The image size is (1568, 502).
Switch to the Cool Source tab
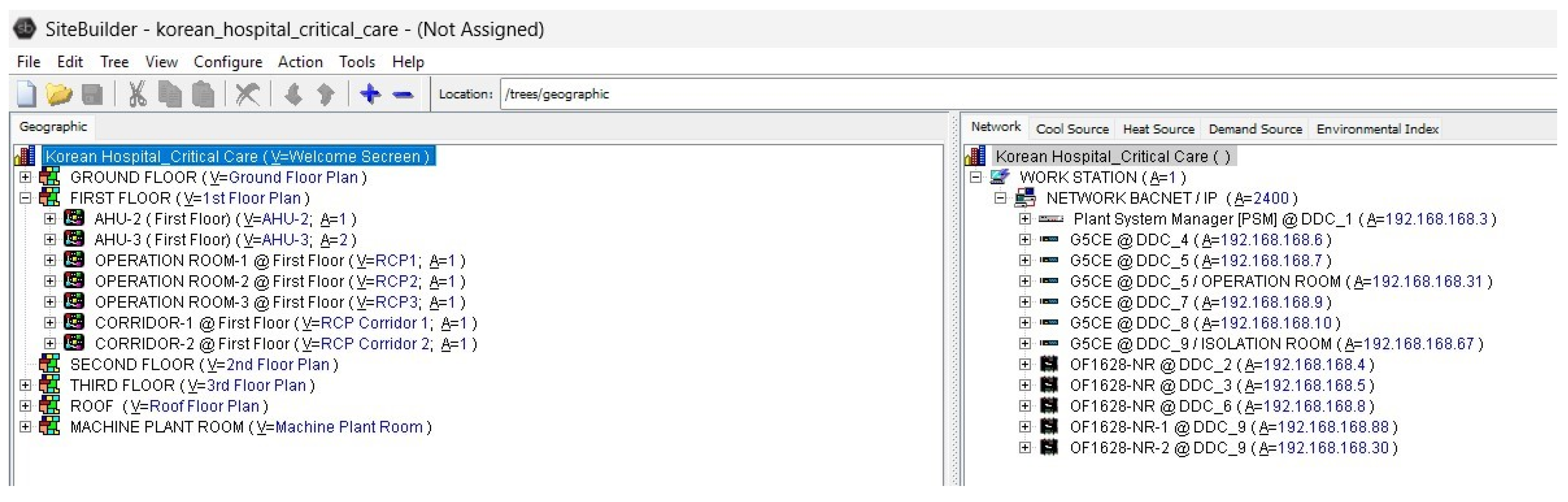coord(1072,129)
